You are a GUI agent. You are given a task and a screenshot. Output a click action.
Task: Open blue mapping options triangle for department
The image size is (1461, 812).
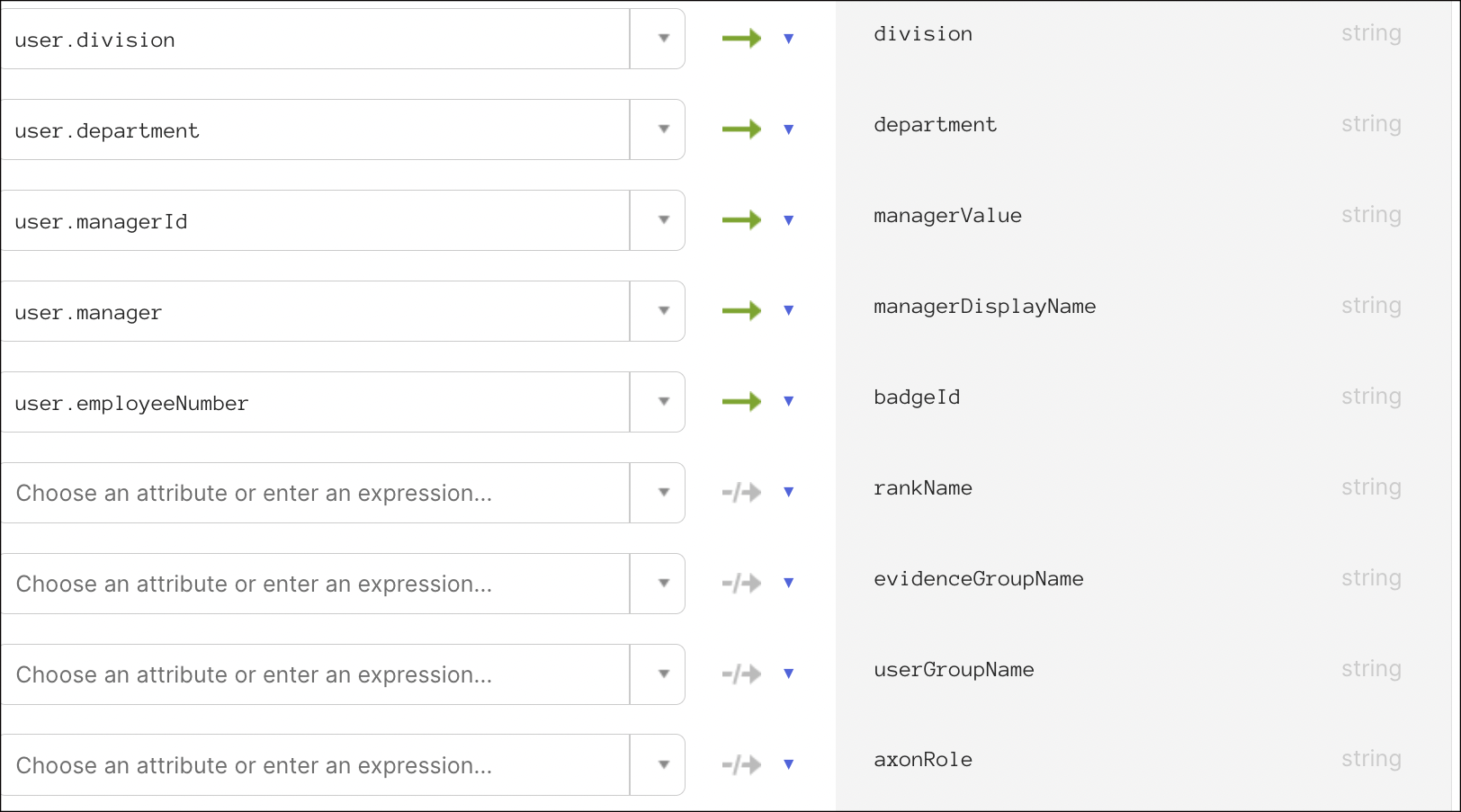click(789, 129)
